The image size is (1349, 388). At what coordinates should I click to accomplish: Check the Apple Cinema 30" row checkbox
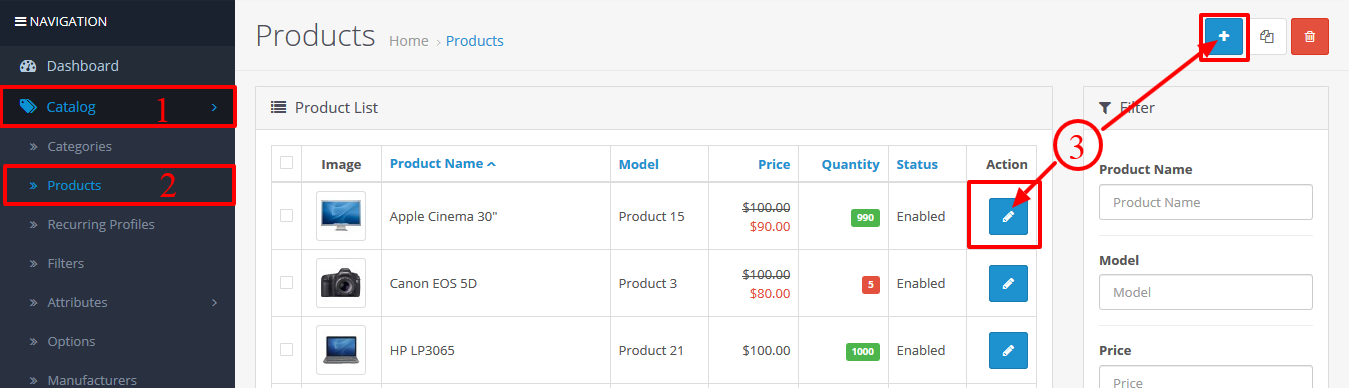(x=287, y=215)
